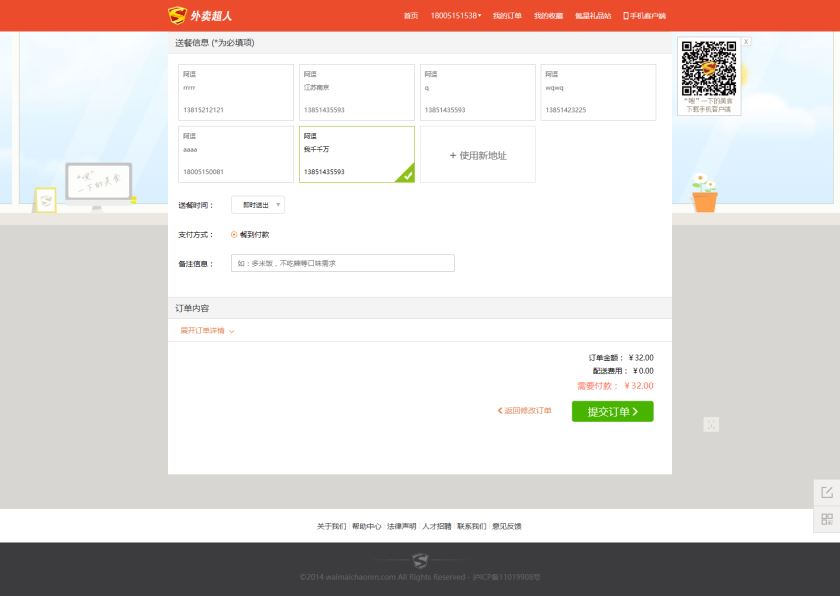
Task: Click the 订单内容 section heading
Action: [x=192, y=308]
